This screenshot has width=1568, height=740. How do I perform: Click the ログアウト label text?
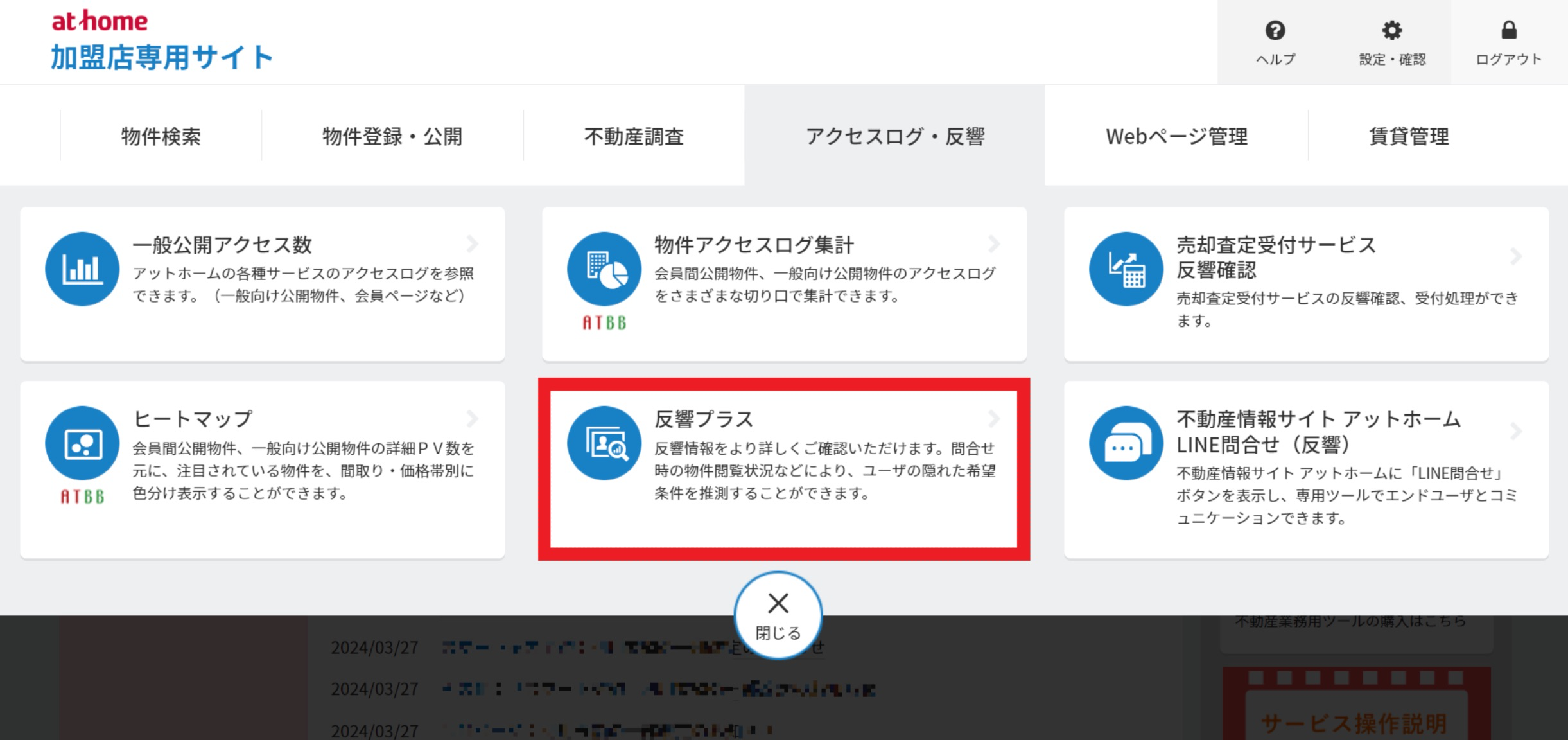coord(1508,59)
